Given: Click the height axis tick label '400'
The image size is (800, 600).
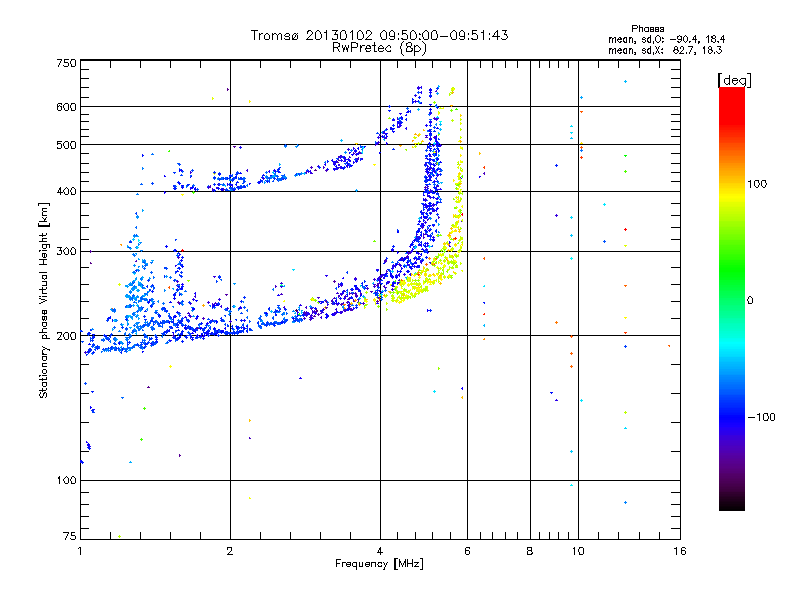Looking at the screenshot, I should (x=66, y=192).
